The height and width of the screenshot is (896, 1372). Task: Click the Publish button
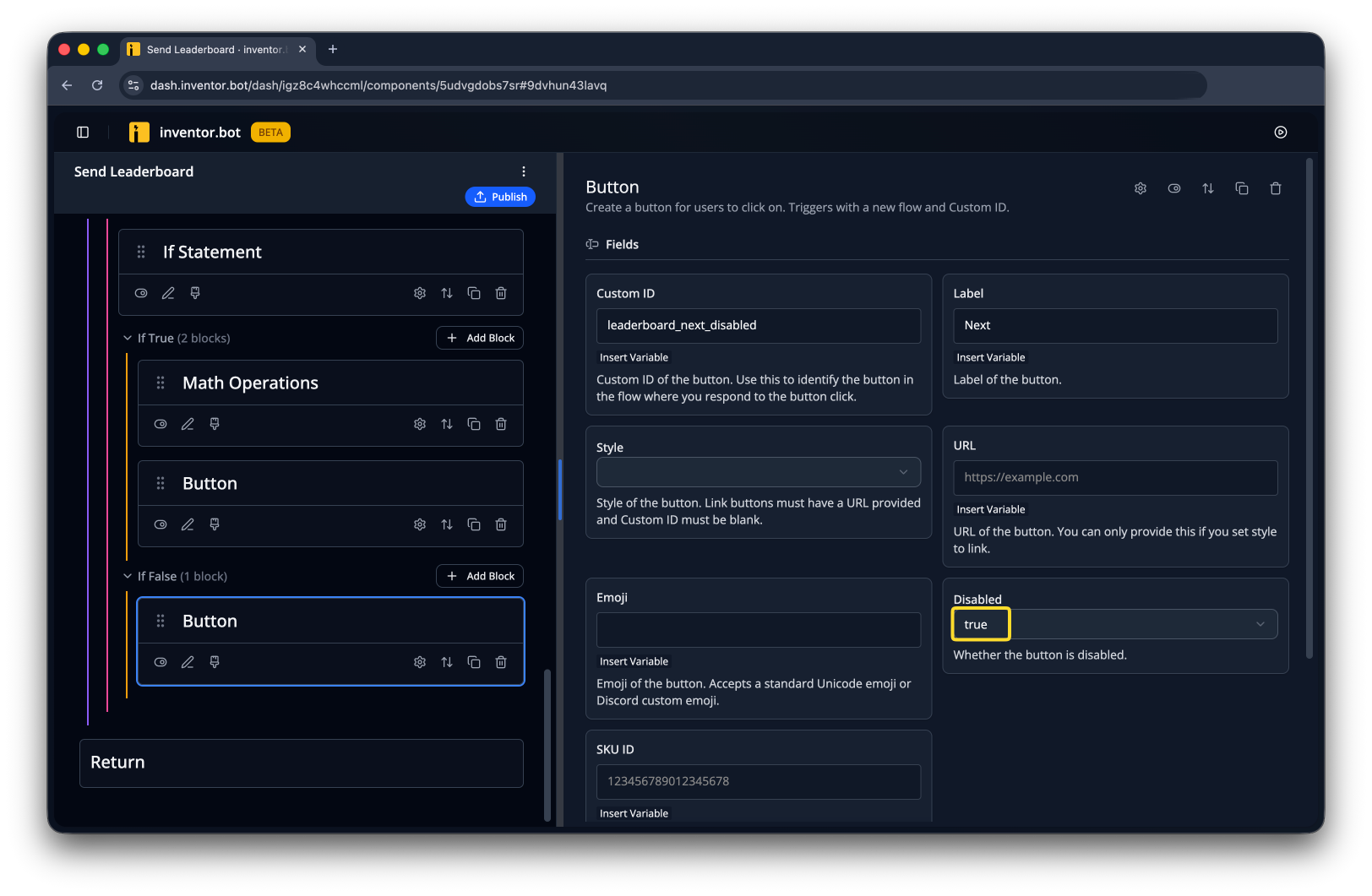(500, 197)
